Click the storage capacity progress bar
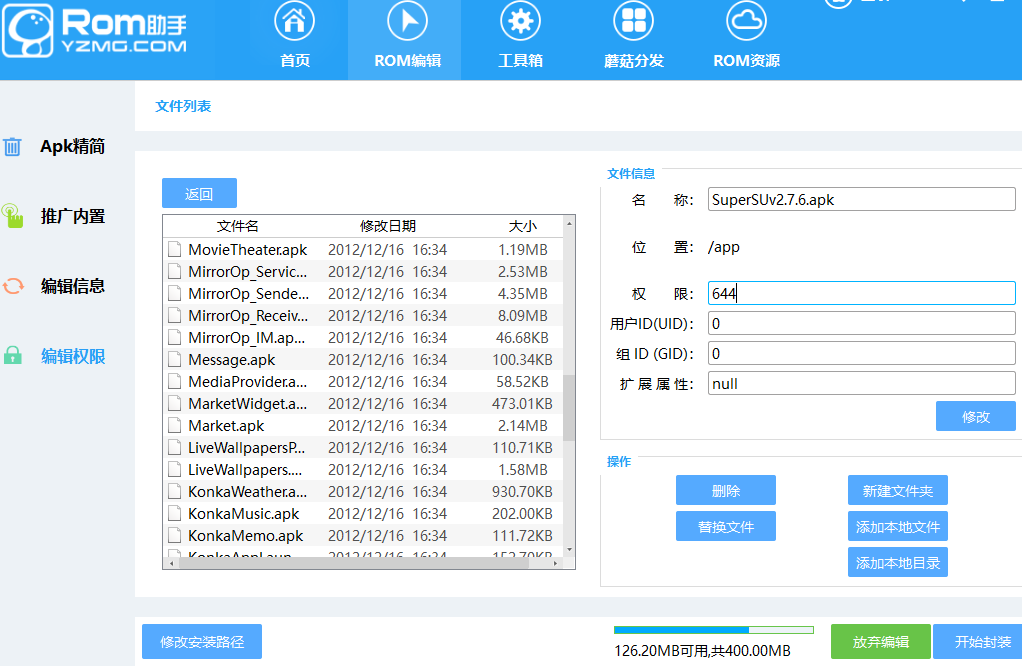 [712, 629]
